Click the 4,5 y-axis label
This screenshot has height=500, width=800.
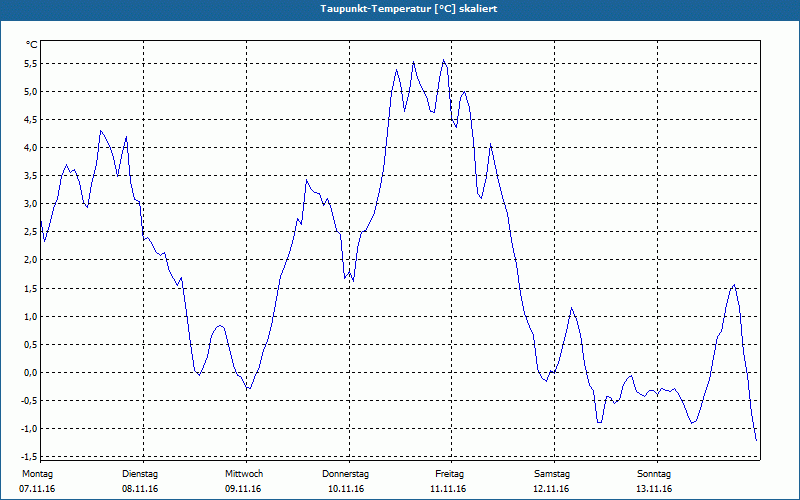(x=31, y=120)
